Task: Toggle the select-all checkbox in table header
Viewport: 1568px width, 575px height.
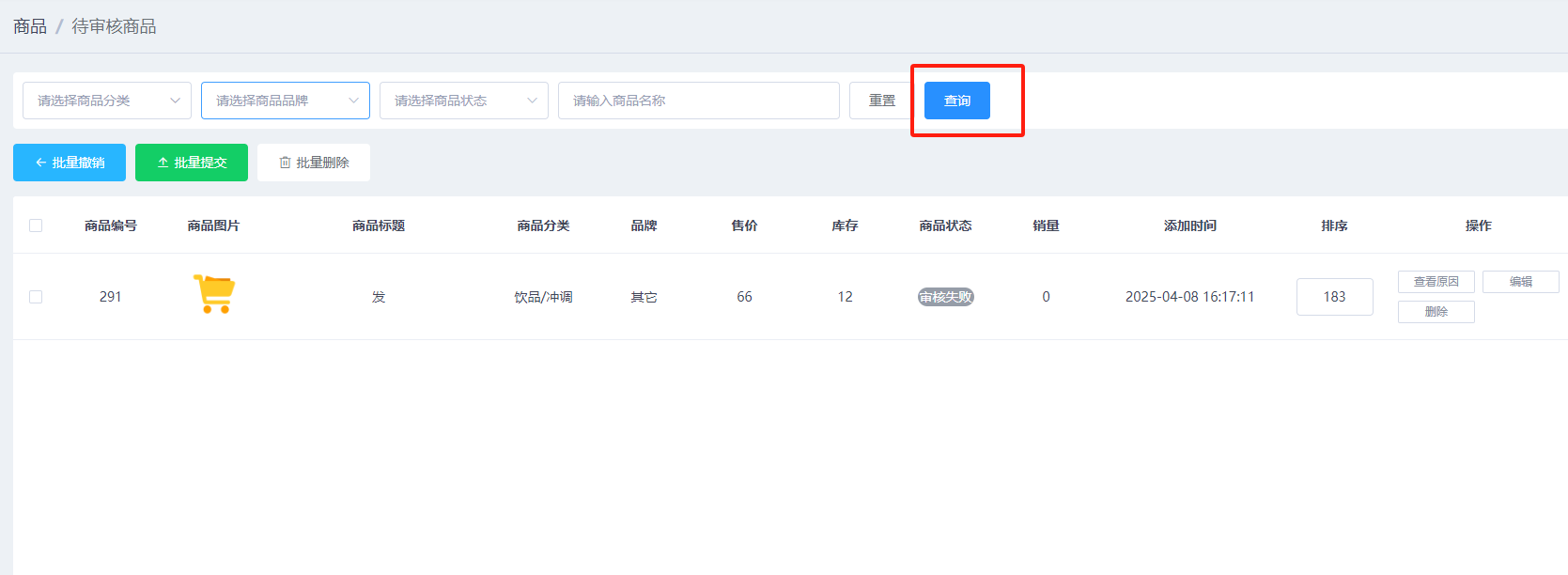Action: pyautogui.click(x=36, y=225)
